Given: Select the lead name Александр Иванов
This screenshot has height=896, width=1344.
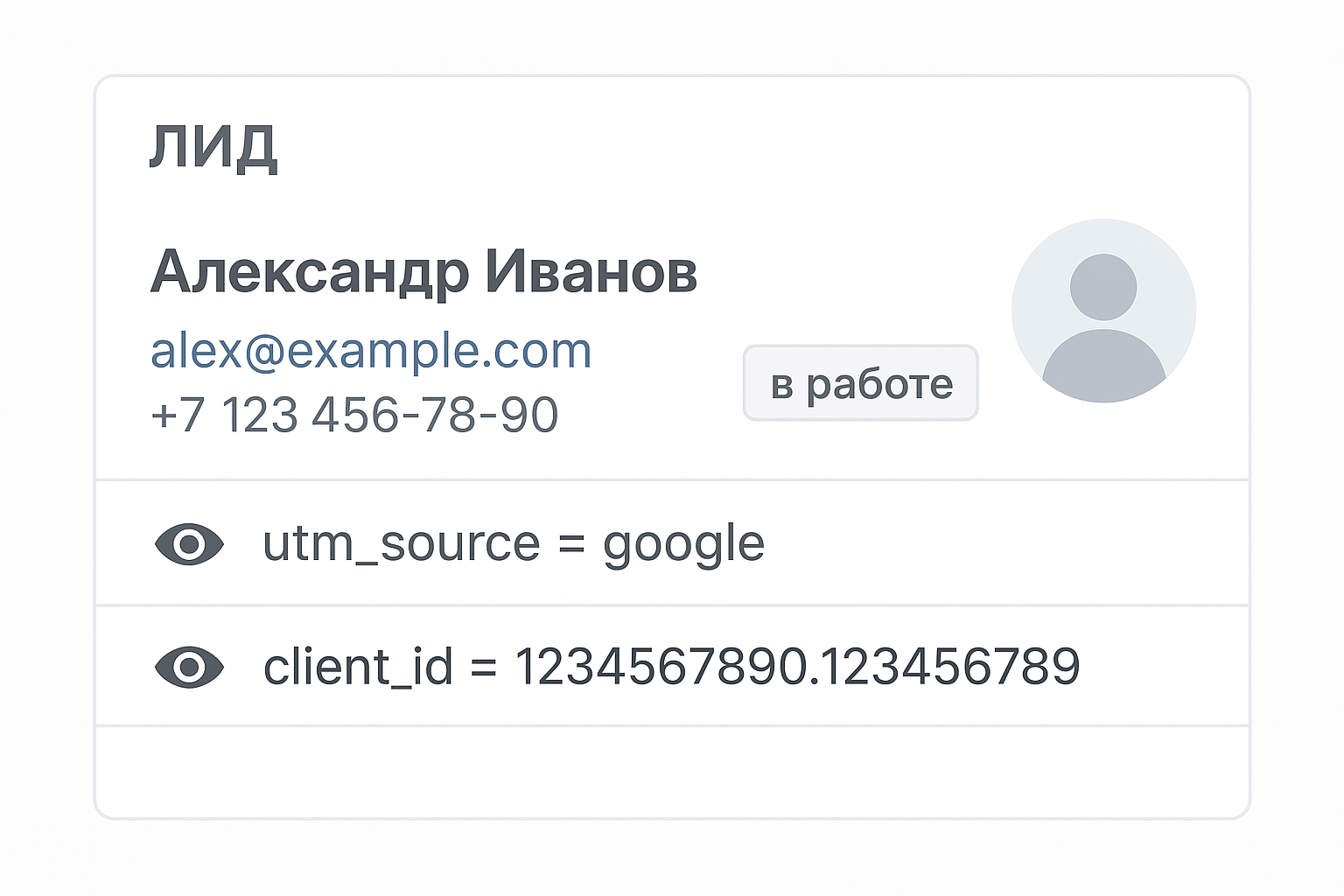Looking at the screenshot, I should point(423,271).
